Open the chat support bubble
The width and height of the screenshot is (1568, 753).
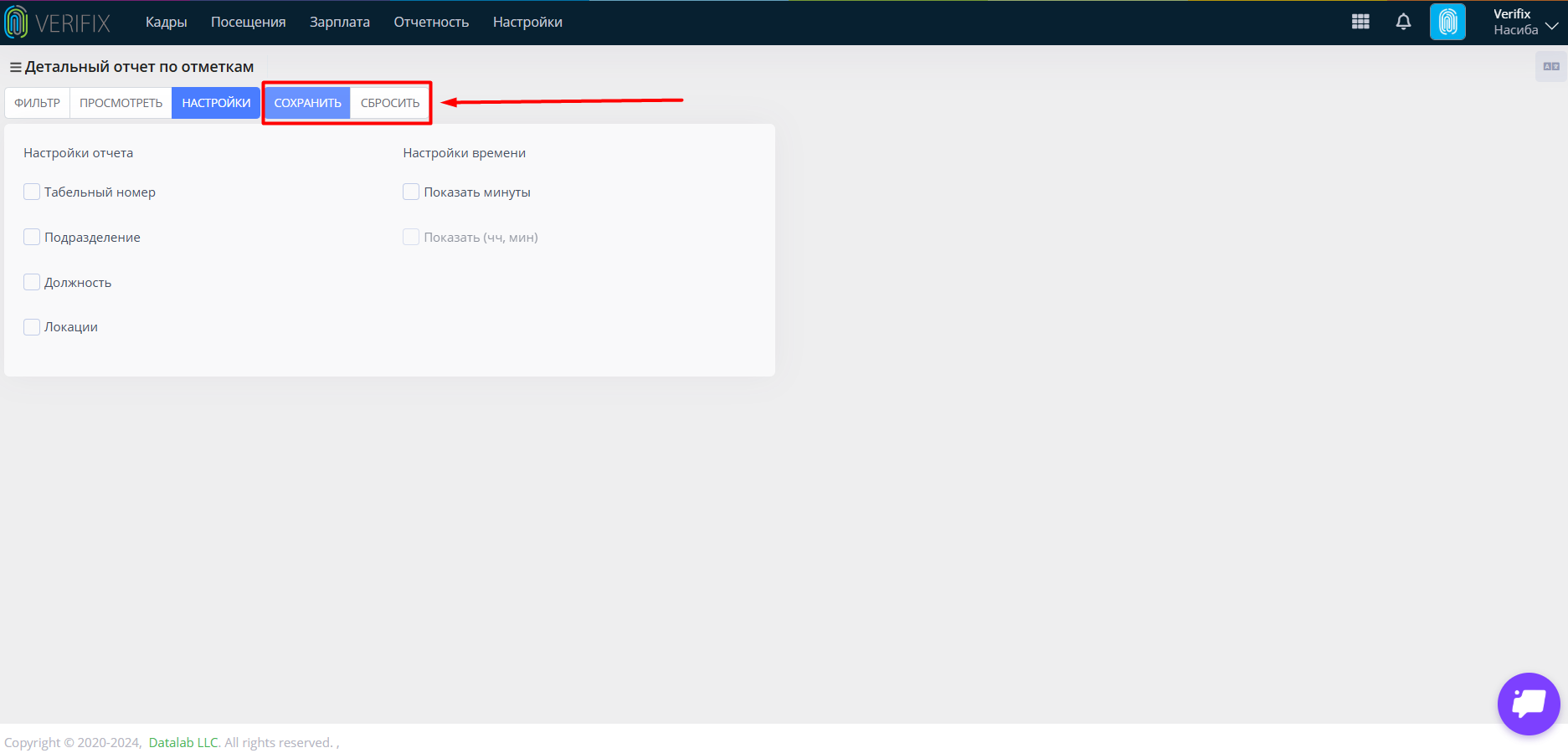coord(1529,704)
